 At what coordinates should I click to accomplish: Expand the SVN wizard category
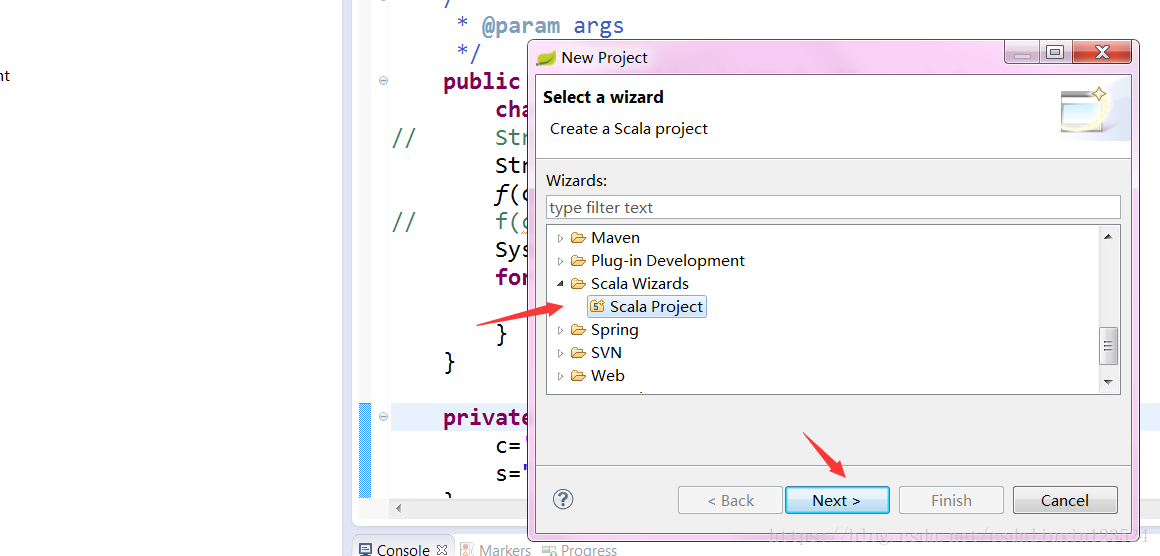560,353
